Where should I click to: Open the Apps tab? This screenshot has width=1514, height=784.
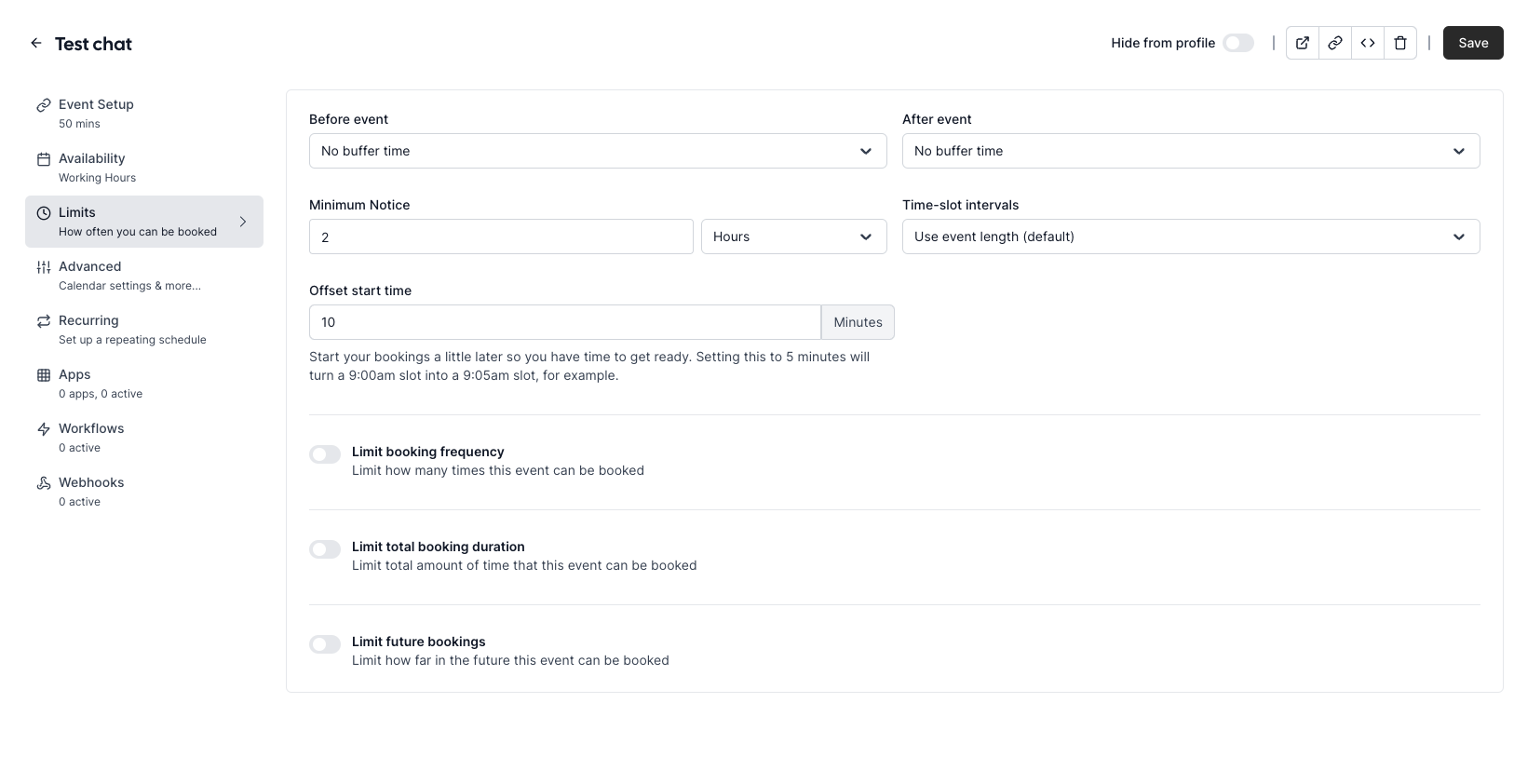[x=144, y=384]
